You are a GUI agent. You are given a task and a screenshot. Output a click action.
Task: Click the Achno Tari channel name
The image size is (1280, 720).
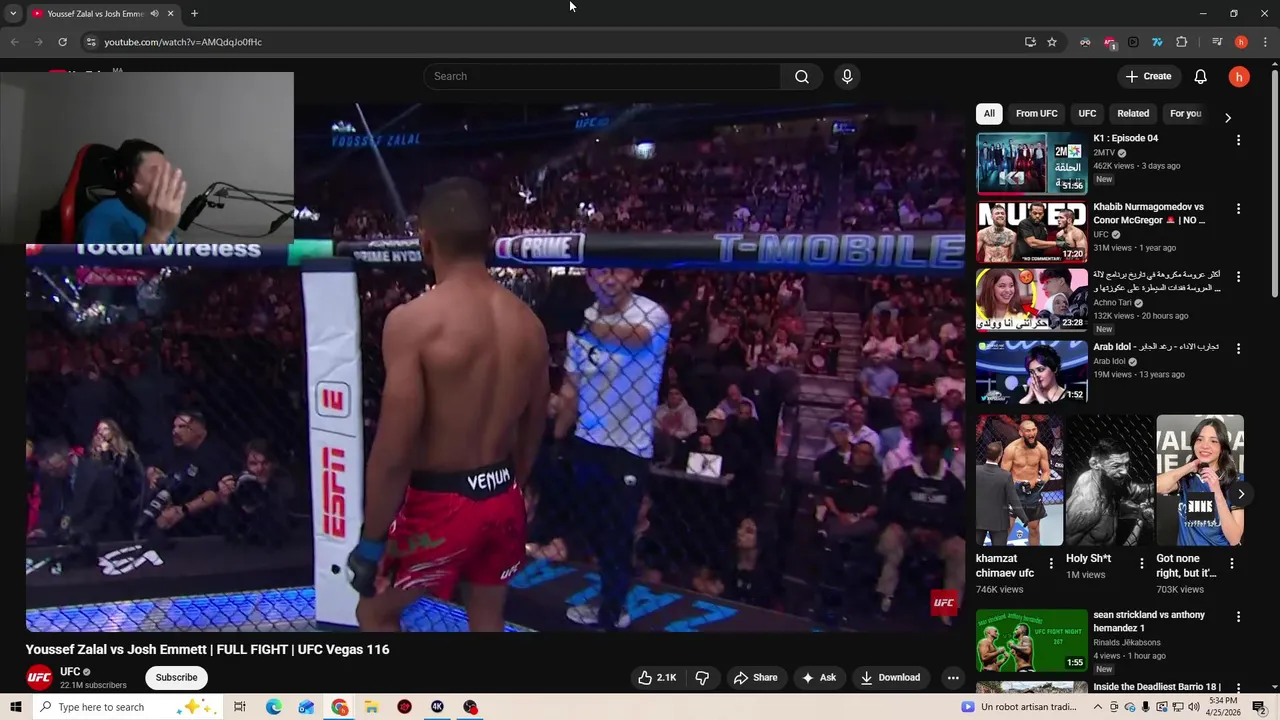pyautogui.click(x=1112, y=303)
